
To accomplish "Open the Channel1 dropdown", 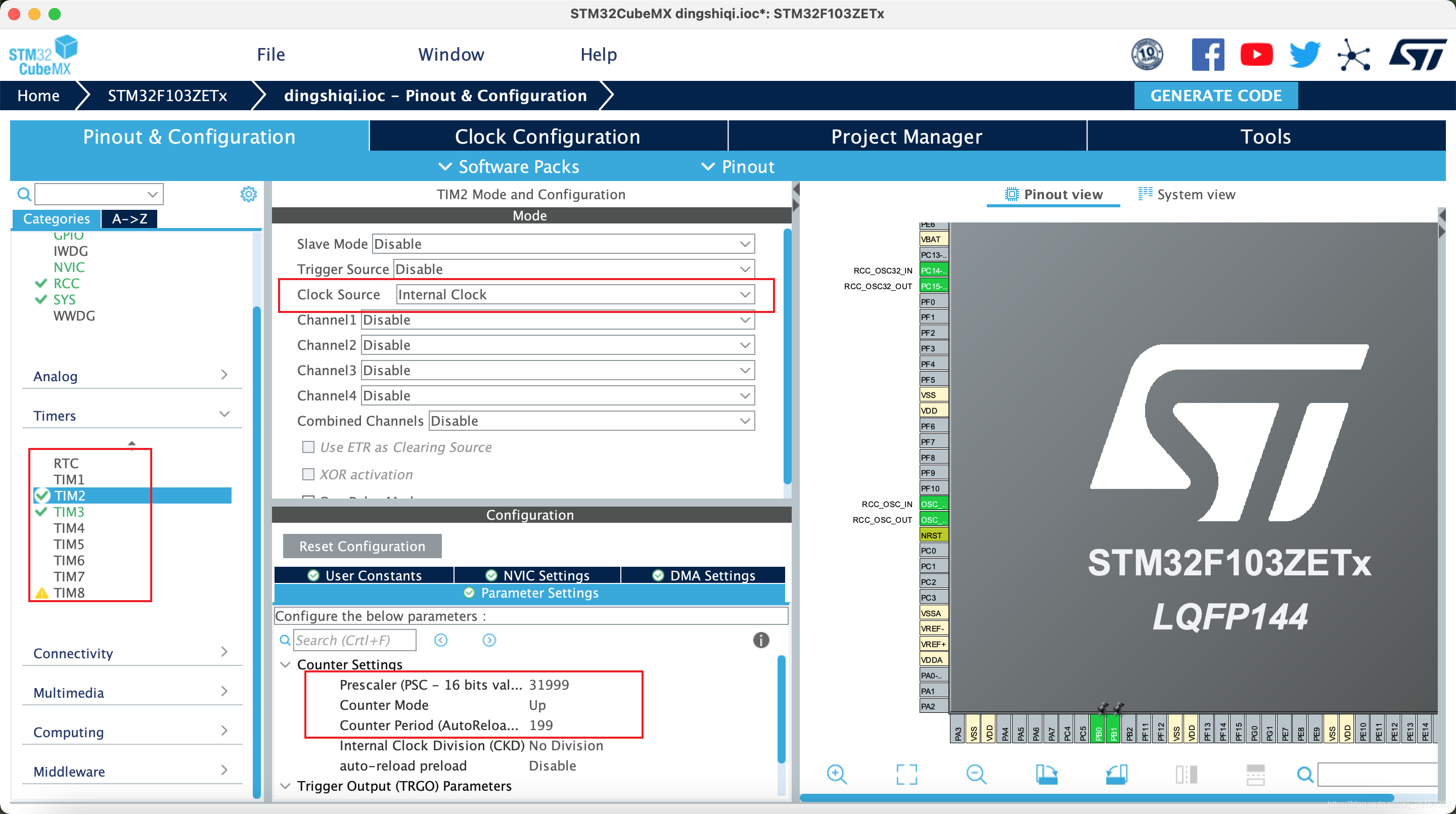I will [x=558, y=320].
